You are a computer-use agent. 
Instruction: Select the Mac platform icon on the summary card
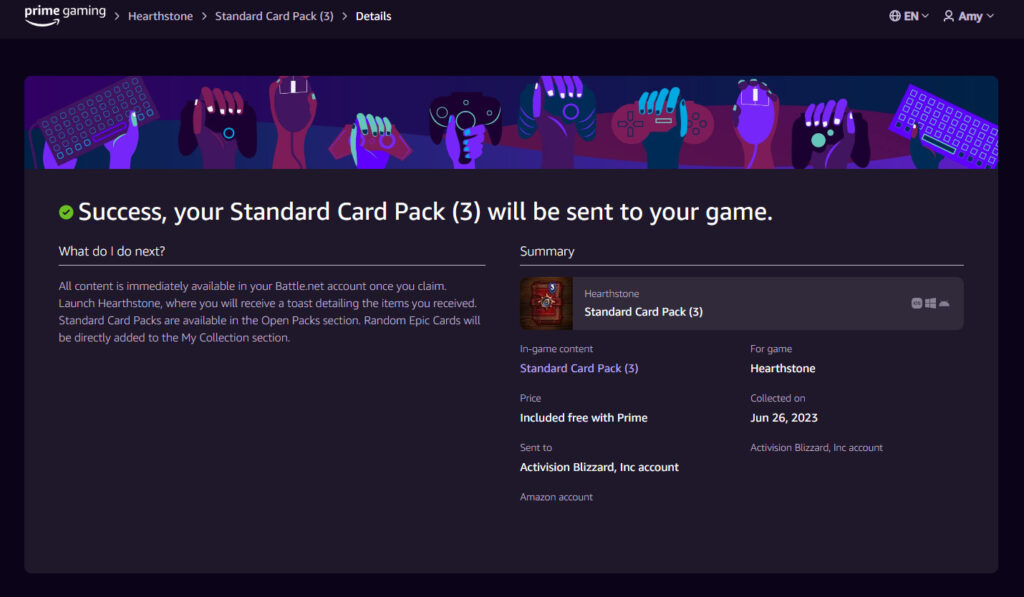click(x=945, y=303)
